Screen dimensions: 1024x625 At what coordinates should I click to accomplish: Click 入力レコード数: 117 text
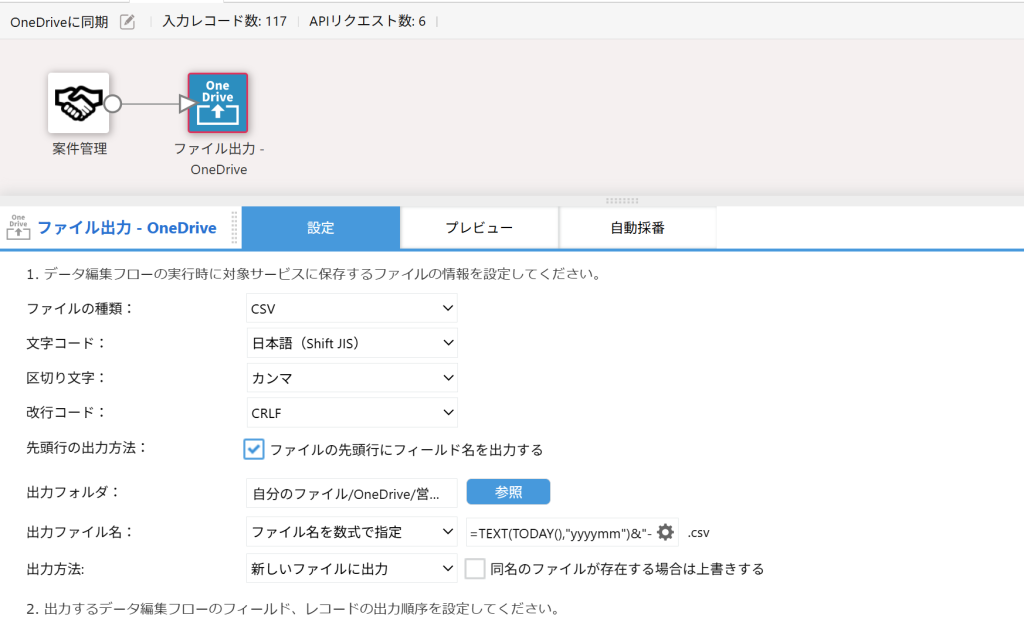(x=224, y=22)
